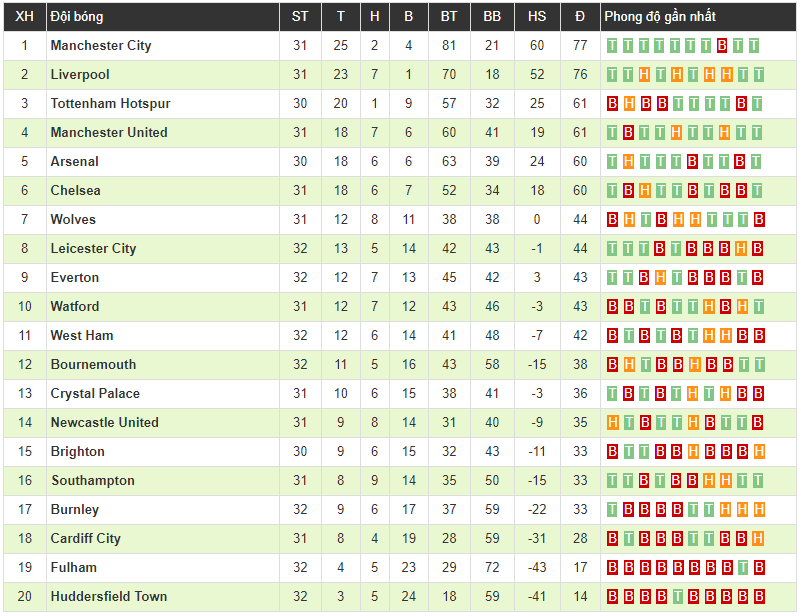This screenshot has height=616, width=801.
Task: Click the Phong độ gần nhất header
Action: point(660,17)
